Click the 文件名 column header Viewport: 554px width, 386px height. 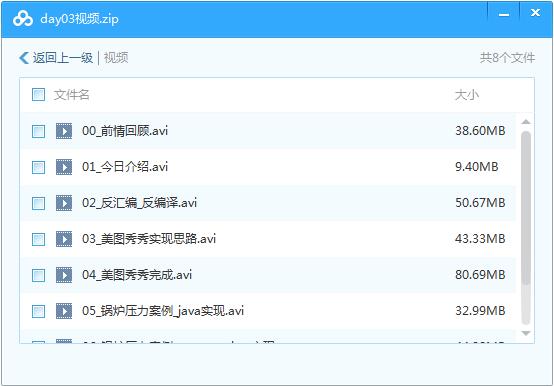click(71, 95)
